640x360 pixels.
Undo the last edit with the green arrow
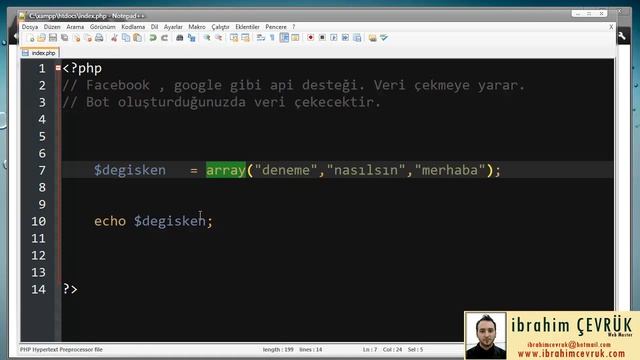[x=153, y=38]
